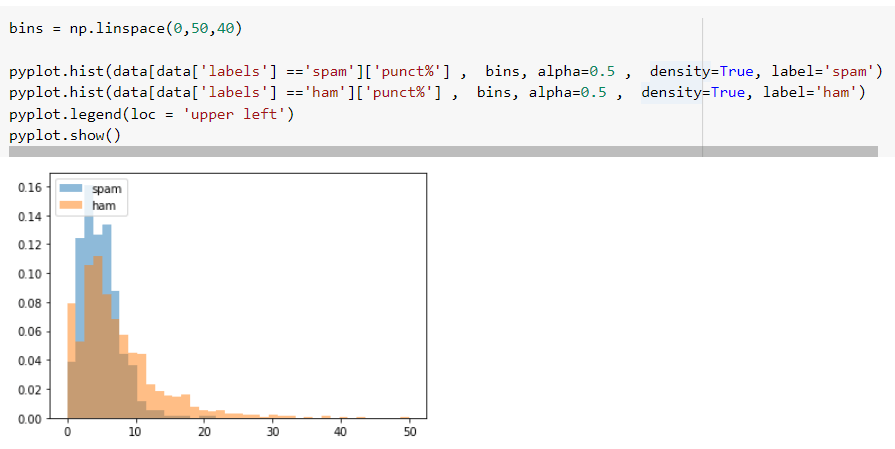Click the orange ham legend color swatch

[71, 205]
